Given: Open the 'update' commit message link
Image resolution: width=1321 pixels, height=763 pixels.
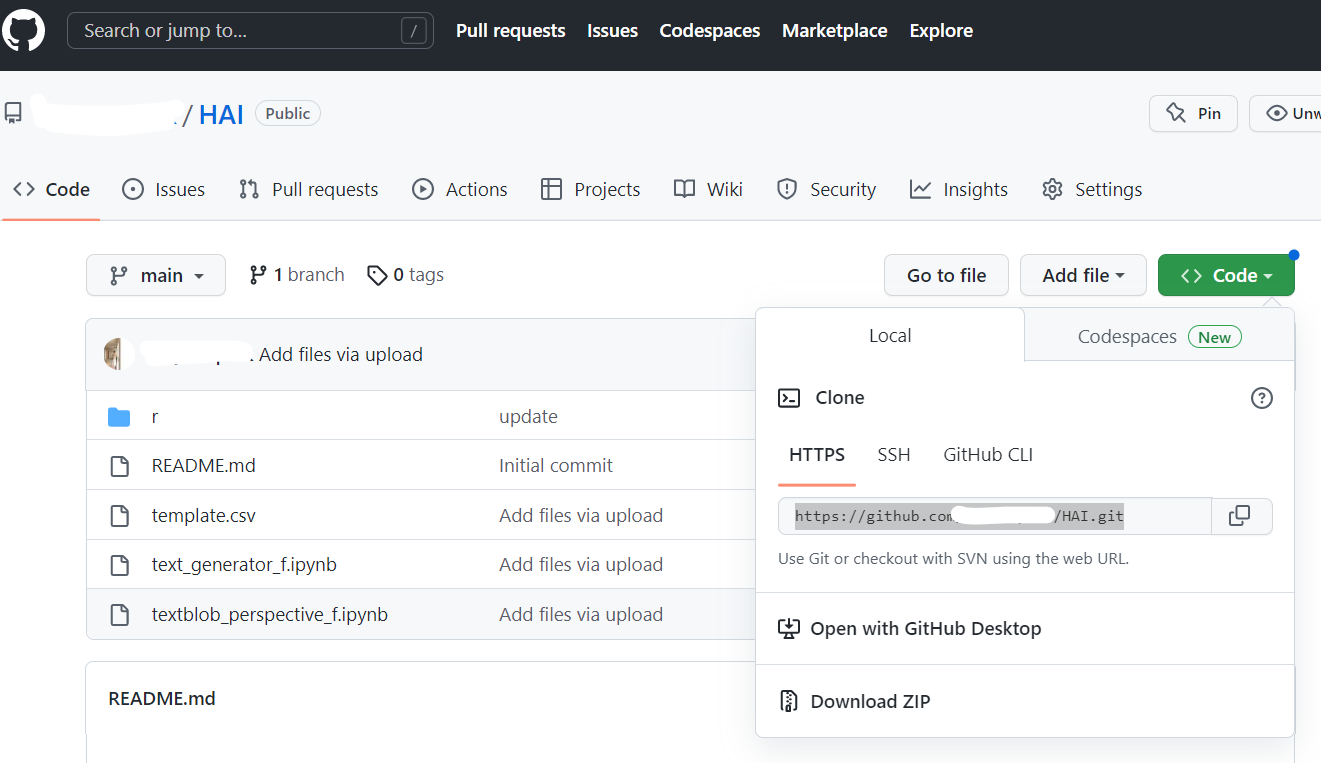Looking at the screenshot, I should [528, 416].
